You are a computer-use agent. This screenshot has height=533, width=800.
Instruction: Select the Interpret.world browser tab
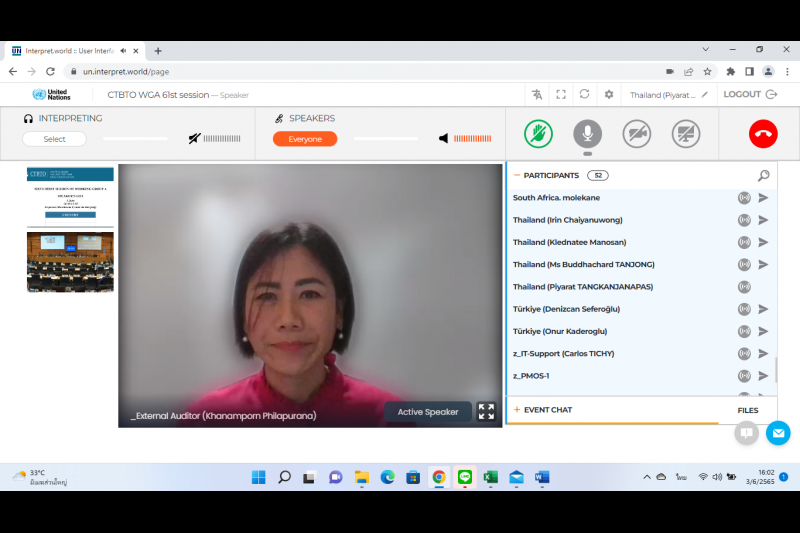point(65,50)
